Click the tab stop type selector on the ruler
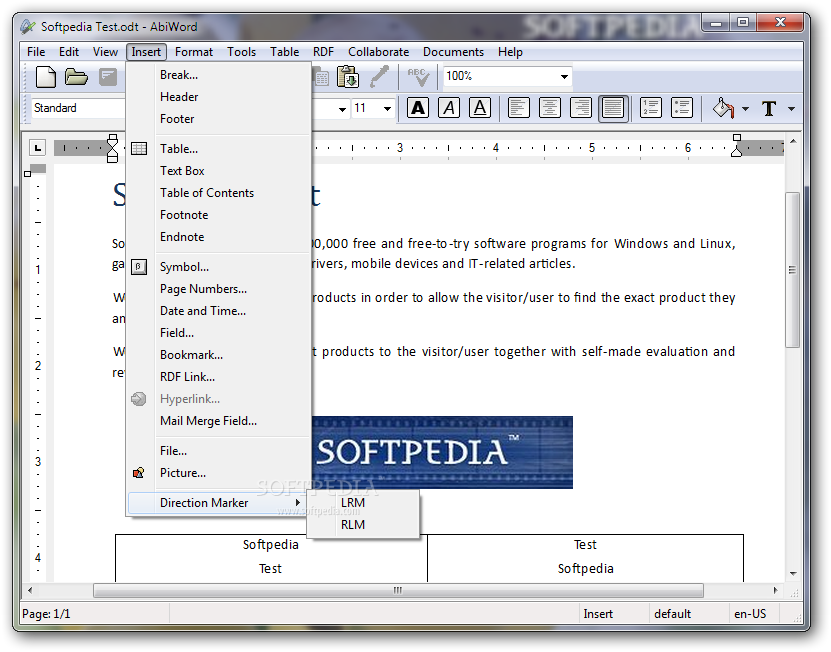The width and height of the screenshot is (831, 652). point(37,148)
